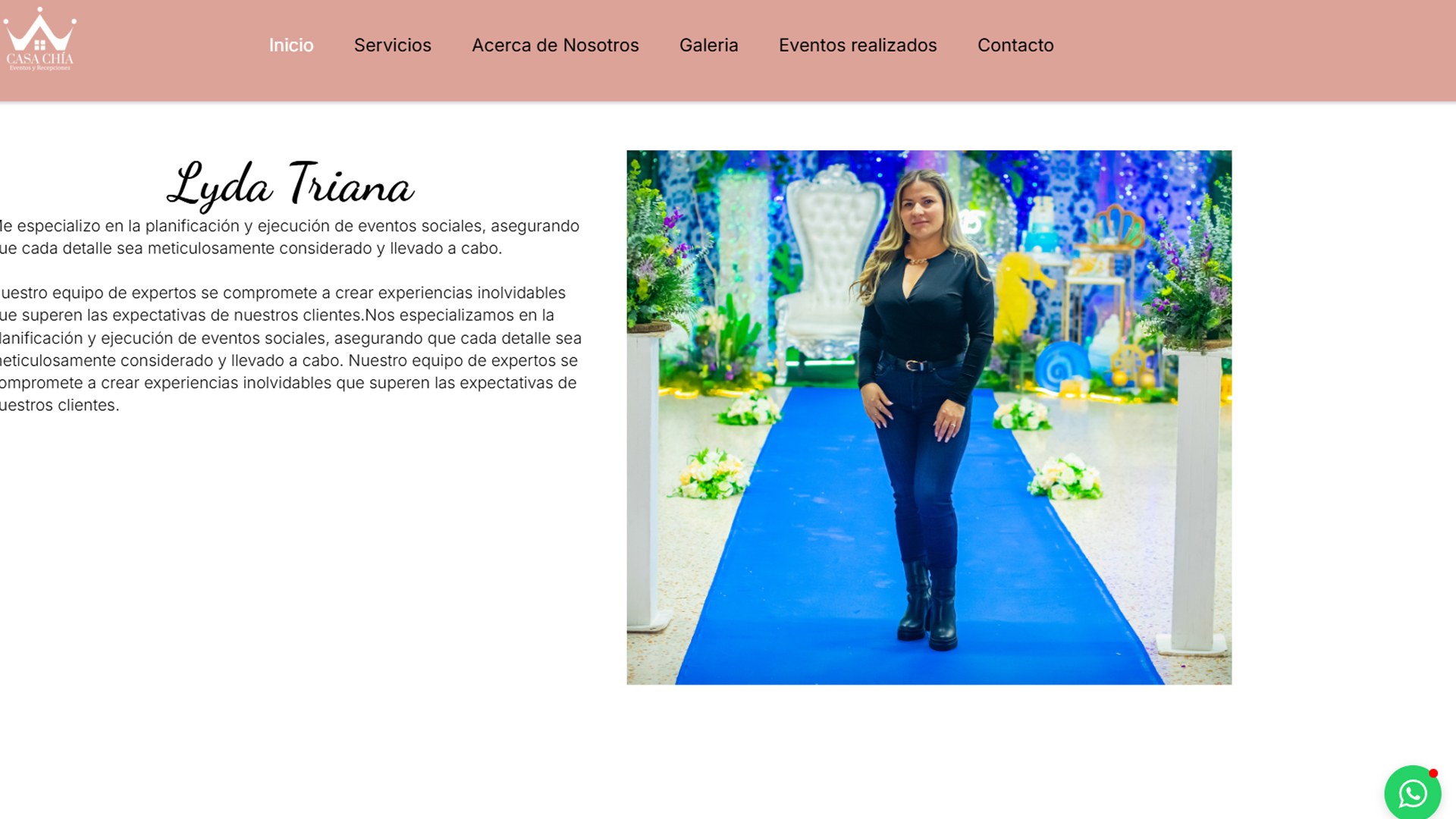Open the WhatsApp chat floating button
The height and width of the screenshot is (819, 1456).
(x=1412, y=792)
